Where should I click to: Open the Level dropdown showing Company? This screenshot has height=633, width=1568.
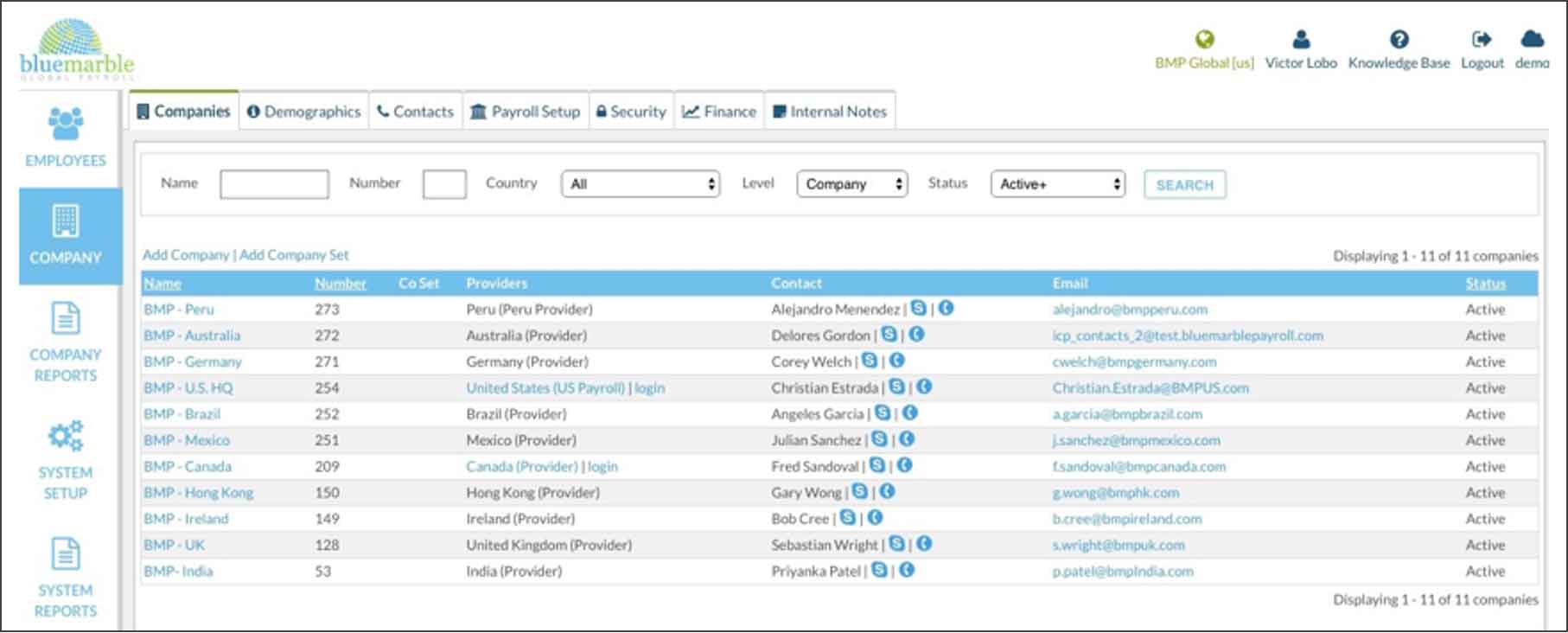tap(851, 183)
